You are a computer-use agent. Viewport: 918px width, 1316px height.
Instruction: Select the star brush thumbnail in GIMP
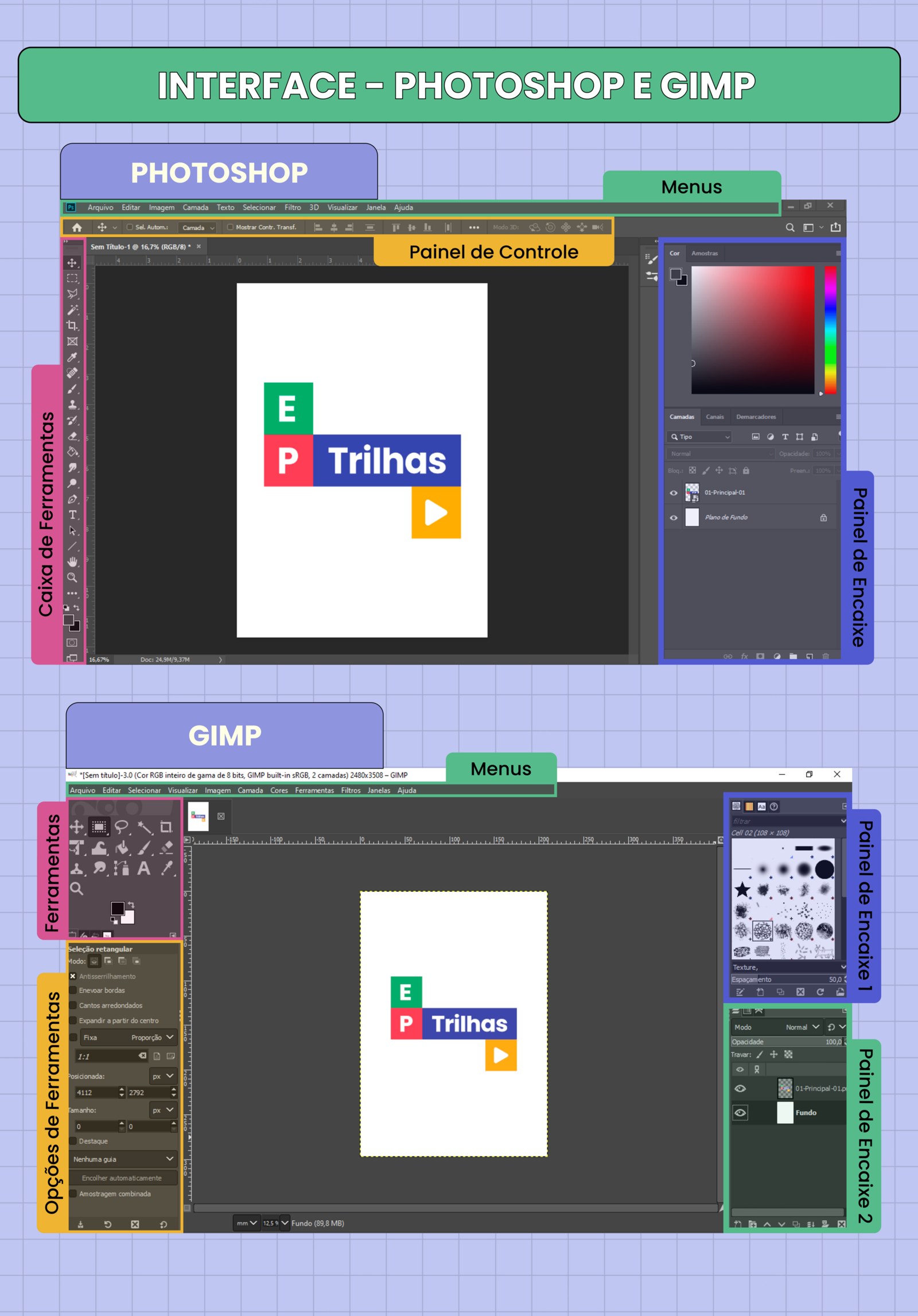pyautogui.click(x=742, y=890)
